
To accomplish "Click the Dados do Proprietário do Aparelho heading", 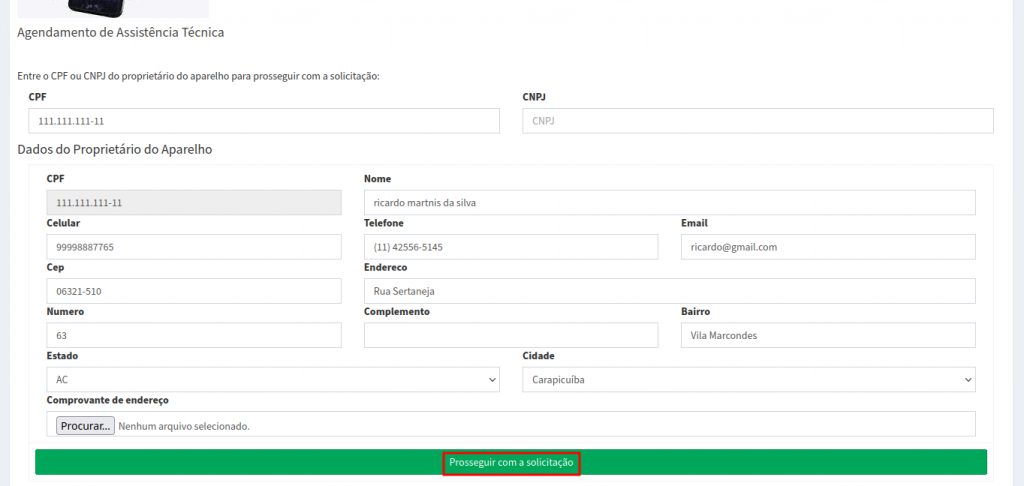I will click(114, 150).
